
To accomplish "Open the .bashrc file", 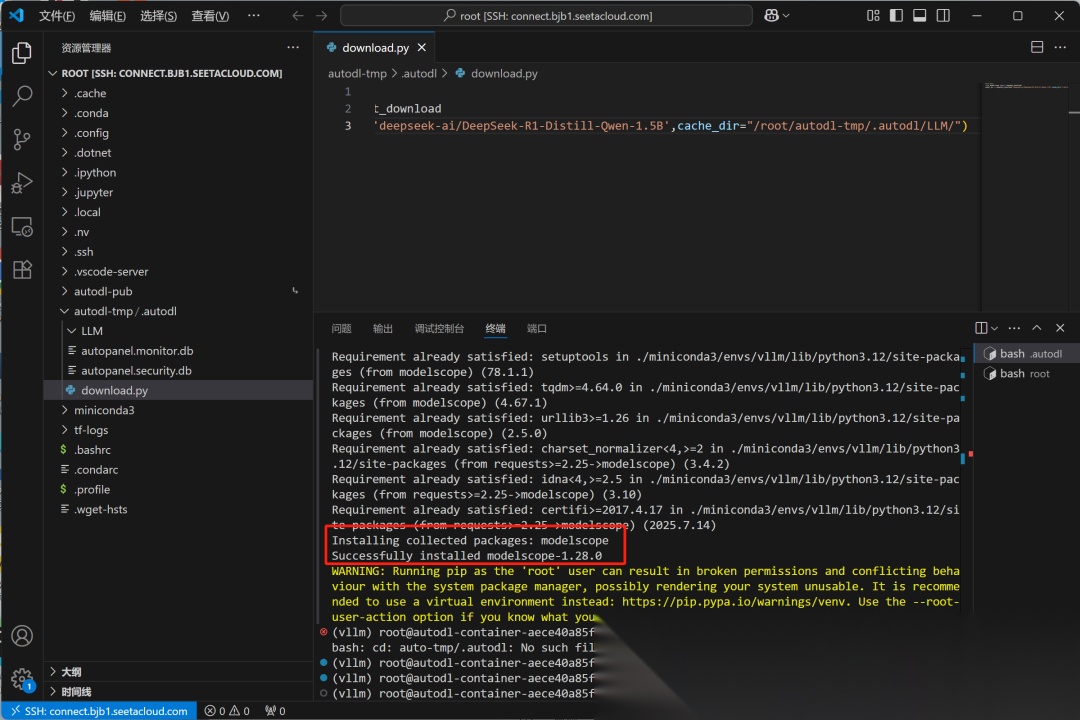I will (x=178, y=450).
